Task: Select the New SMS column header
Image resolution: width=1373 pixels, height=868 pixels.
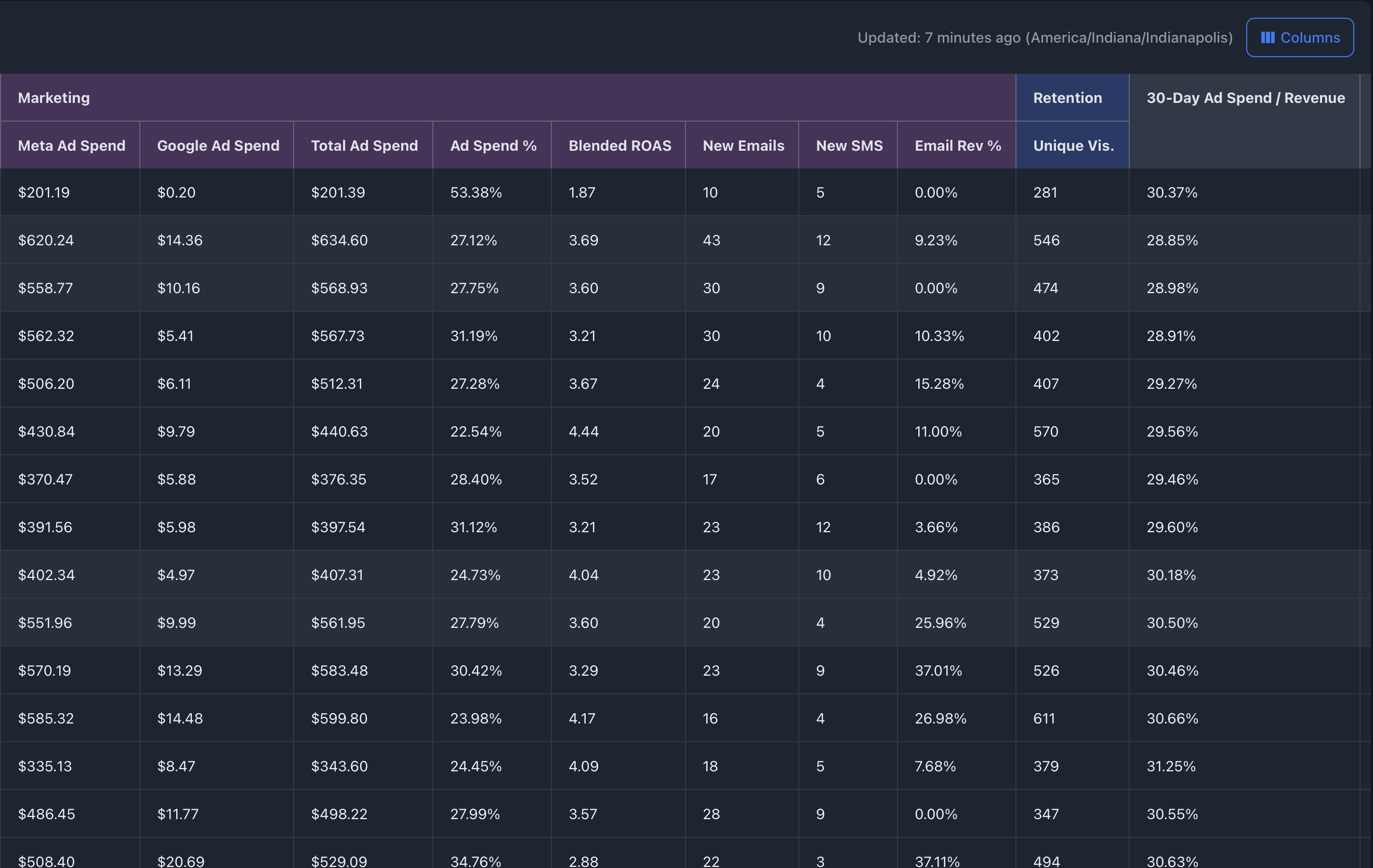Action: [849, 146]
